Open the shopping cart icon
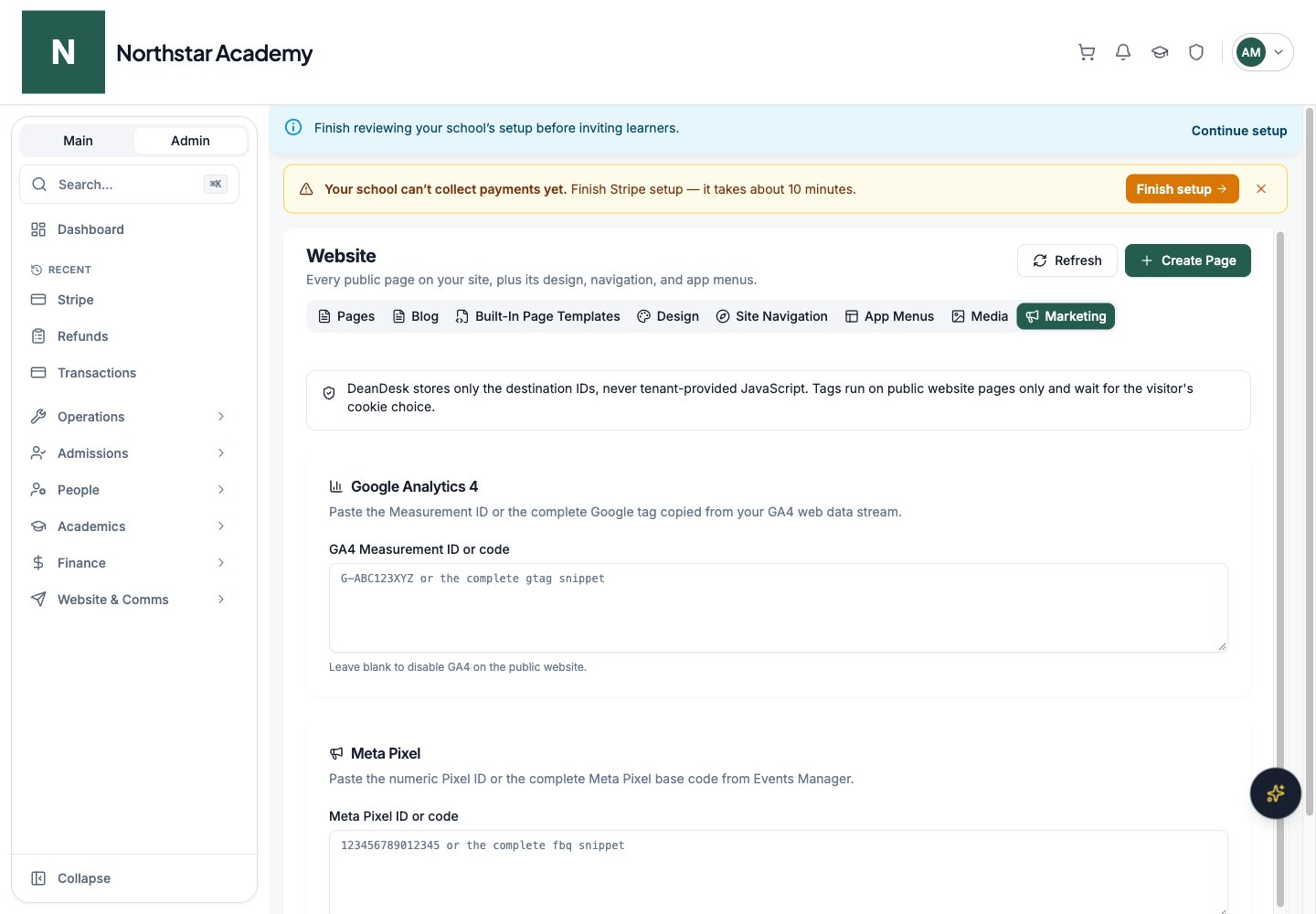1316x914 pixels. pyautogui.click(x=1087, y=52)
